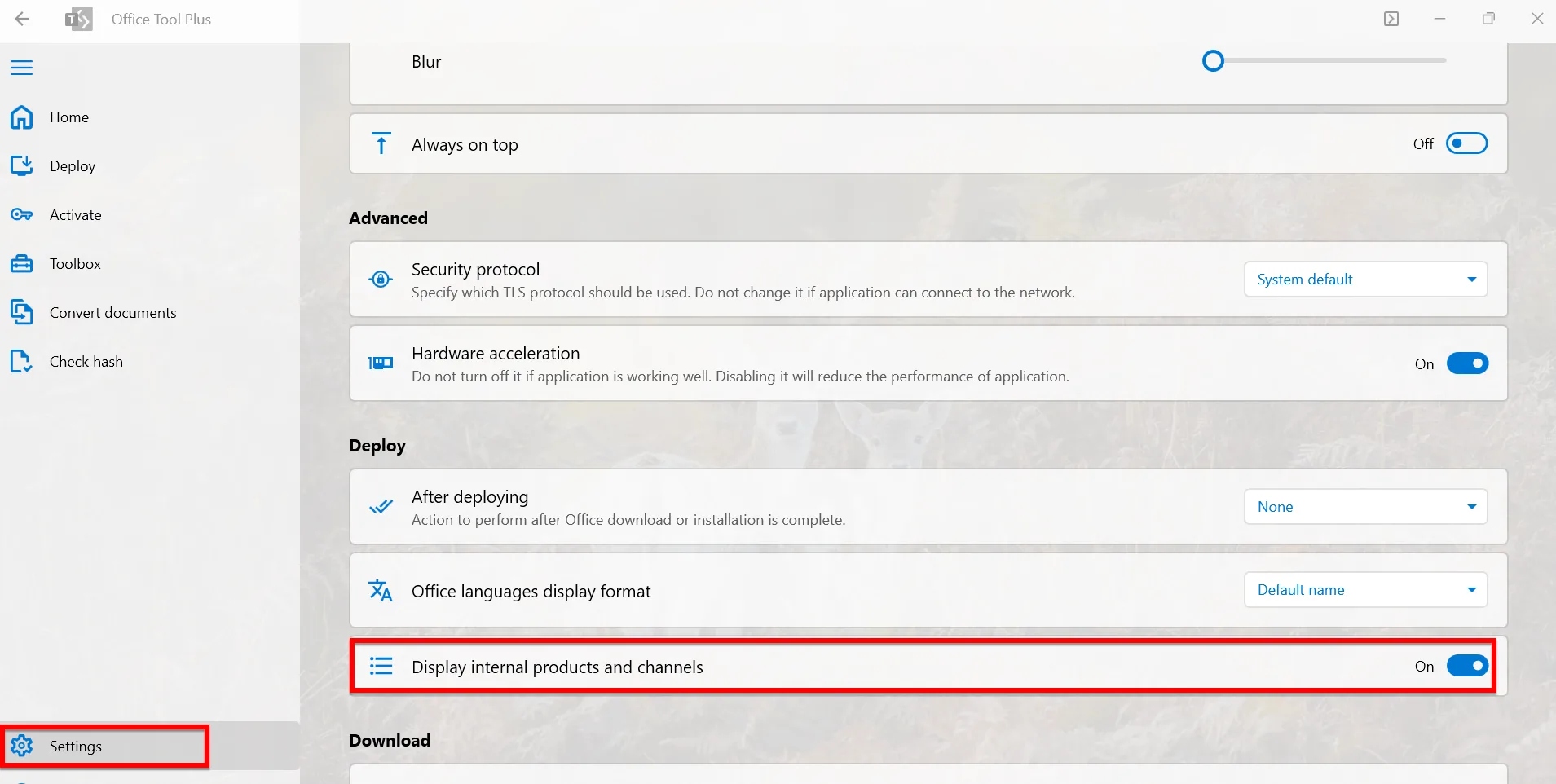Click the Convert documents icon
This screenshot has width=1556, height=784.
point(22,313)
